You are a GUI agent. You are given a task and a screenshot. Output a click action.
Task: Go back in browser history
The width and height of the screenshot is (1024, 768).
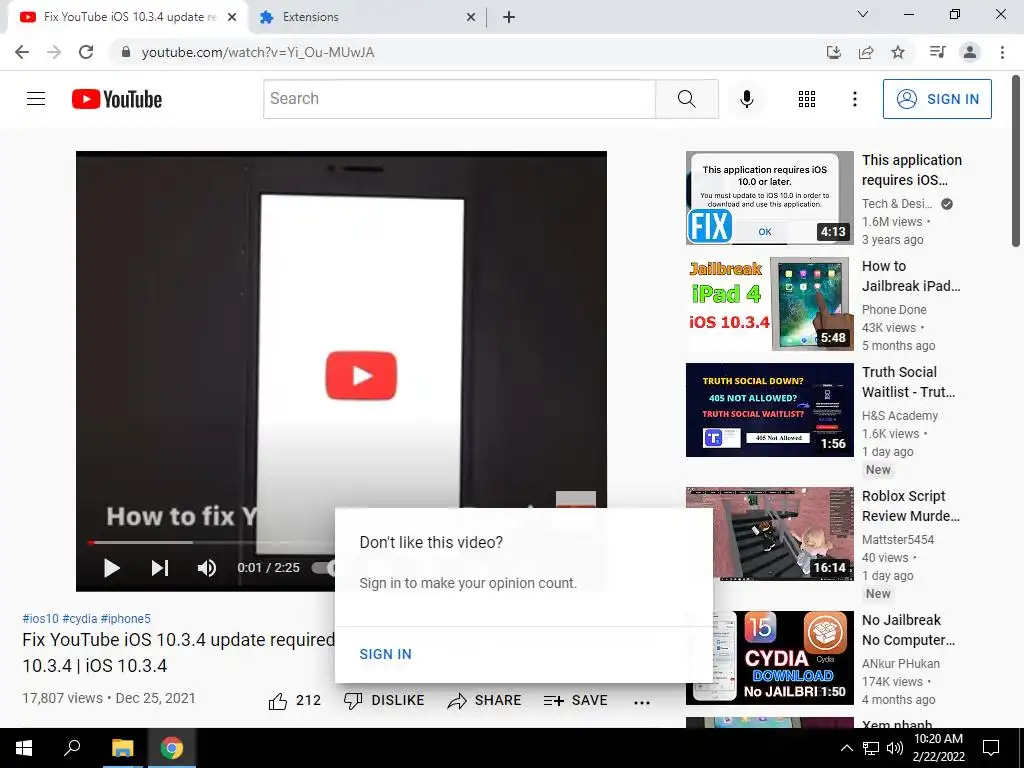coord(22,52)
